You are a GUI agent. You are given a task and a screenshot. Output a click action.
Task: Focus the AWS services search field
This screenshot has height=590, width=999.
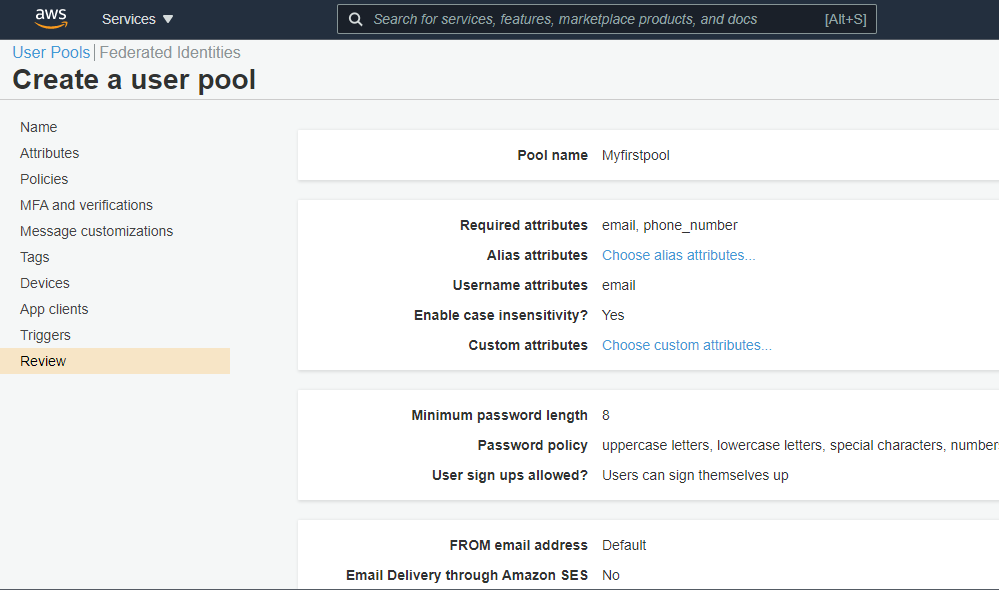pos(590,19)
